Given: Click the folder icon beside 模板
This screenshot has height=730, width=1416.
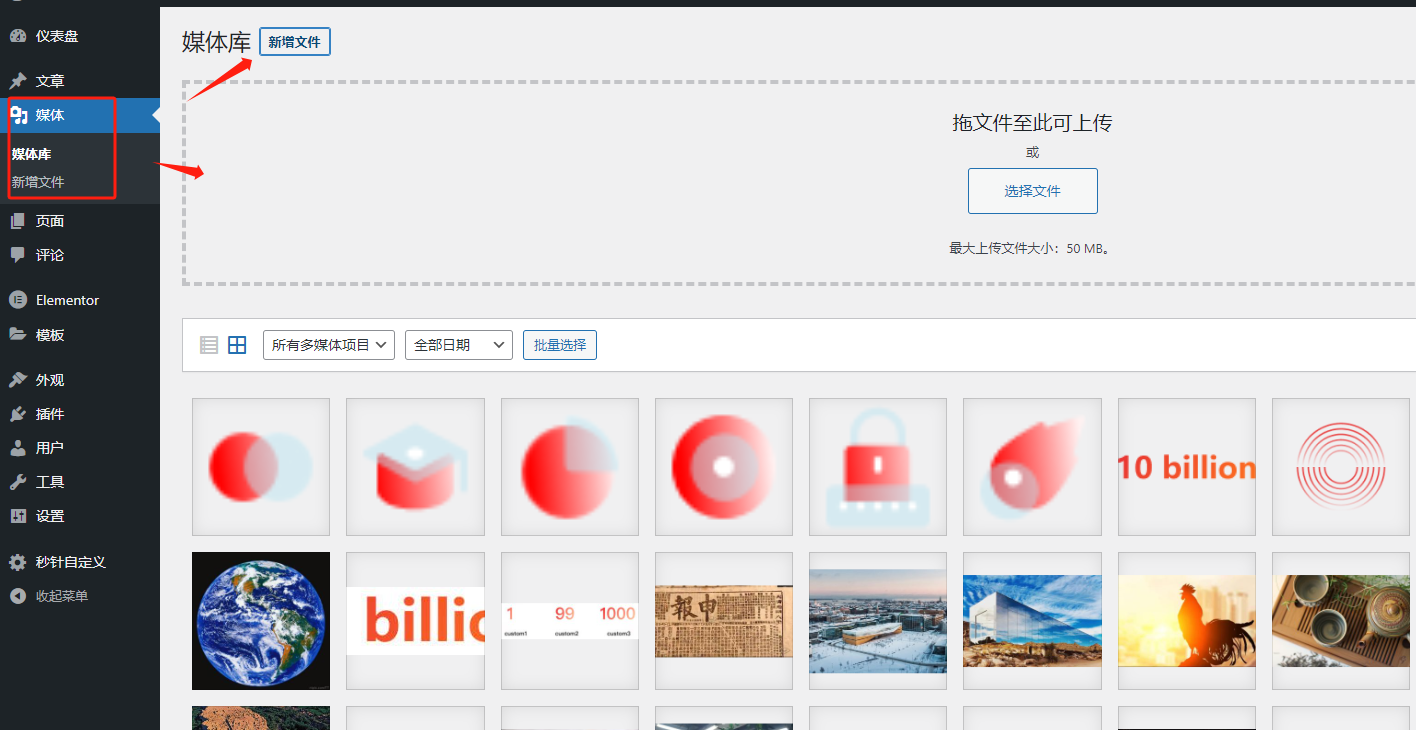Looking at the screenshot, I should [18, 335].
